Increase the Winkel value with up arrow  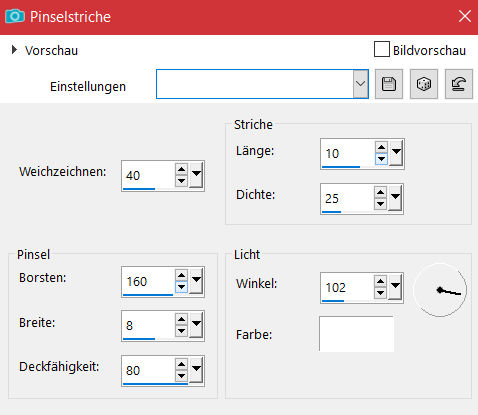(x=380, y=281)
